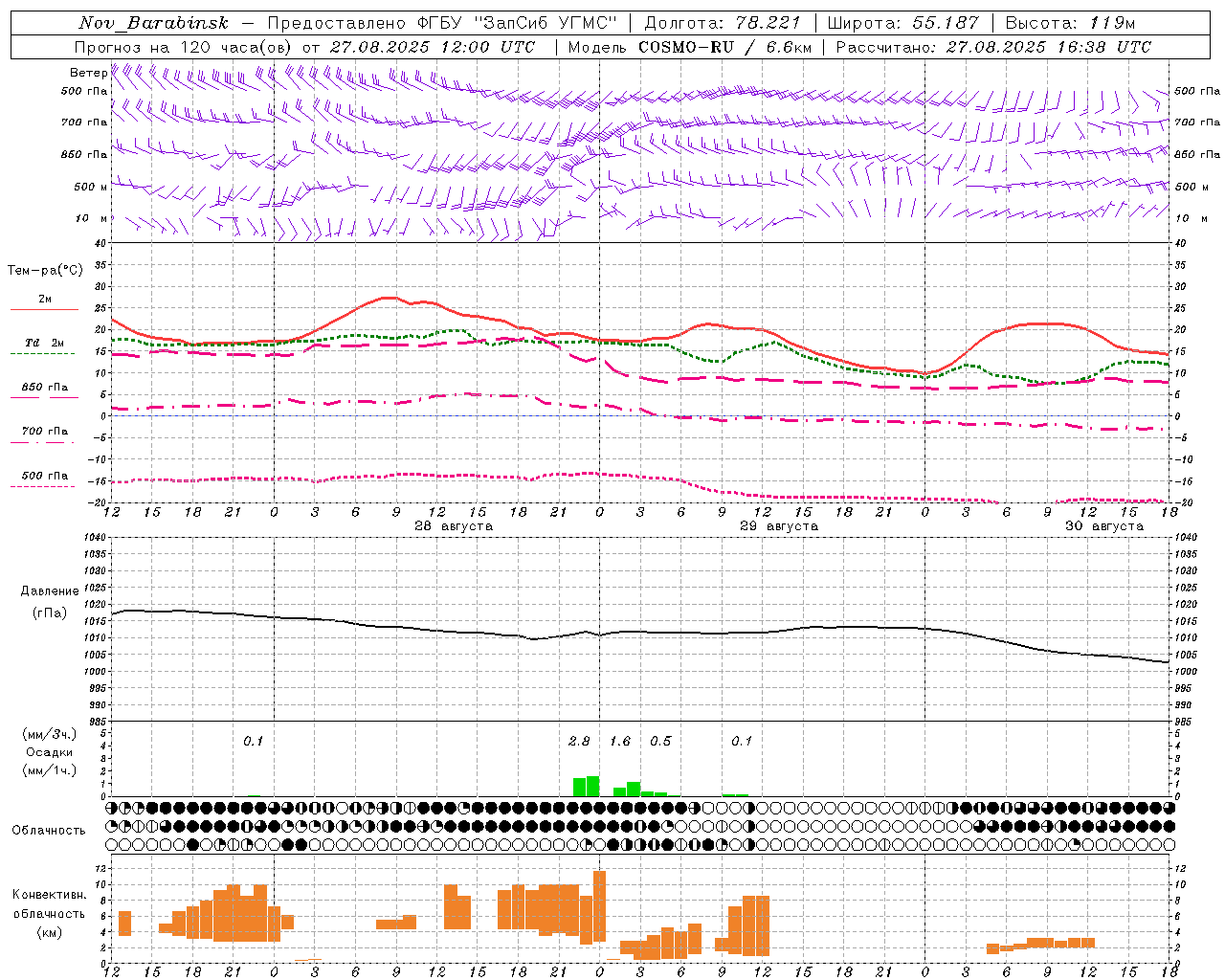
Task: Click the '0.5' precipitation amount
Action: pos(660,741)
